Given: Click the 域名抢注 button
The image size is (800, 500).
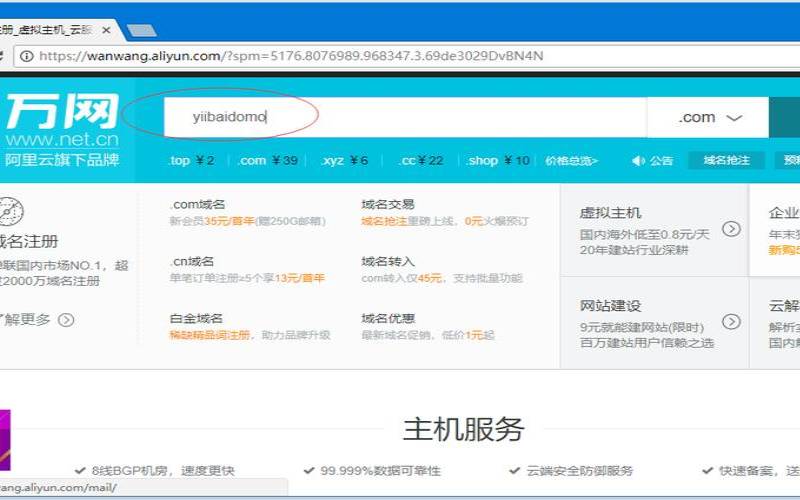Looking at the screenshot, I should pyautogui.click(x=727, y=160).
